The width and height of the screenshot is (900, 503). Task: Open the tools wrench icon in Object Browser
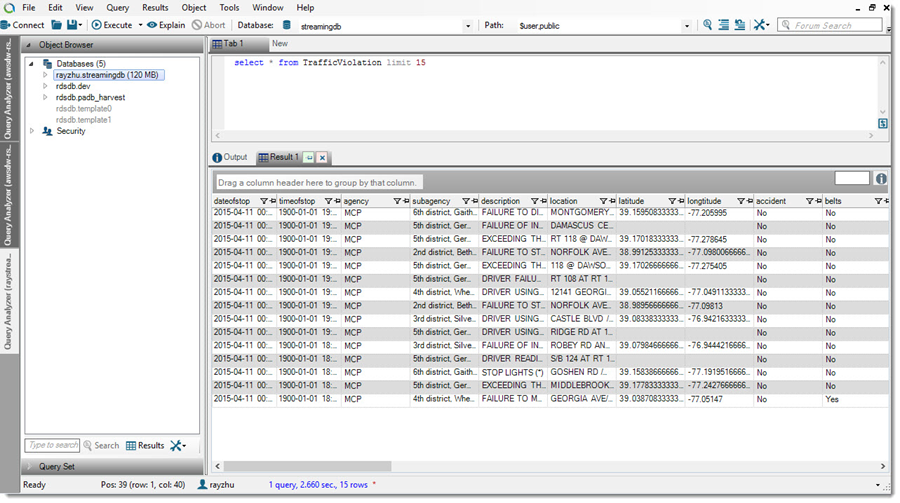[176, 445]
